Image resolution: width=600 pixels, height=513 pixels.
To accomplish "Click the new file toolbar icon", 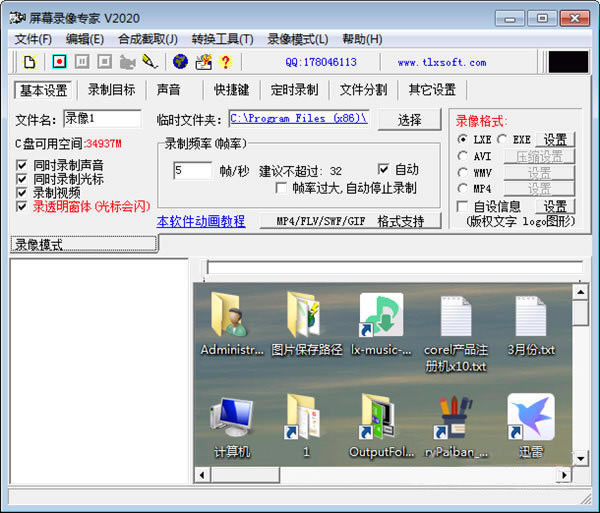I will tap(28, 62).
